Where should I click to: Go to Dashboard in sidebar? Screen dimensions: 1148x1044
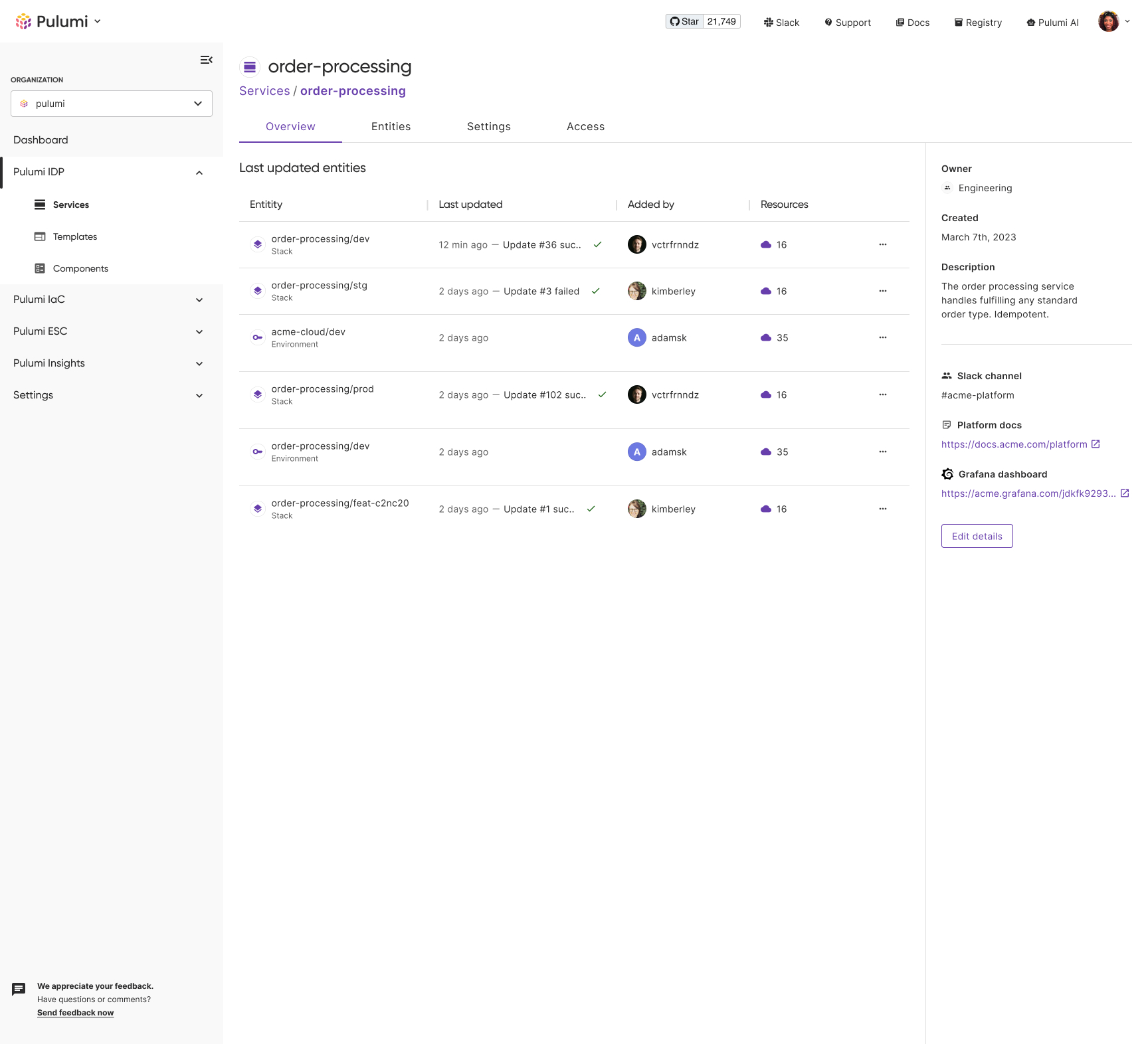pyautogui.click(x=41, y=140)
